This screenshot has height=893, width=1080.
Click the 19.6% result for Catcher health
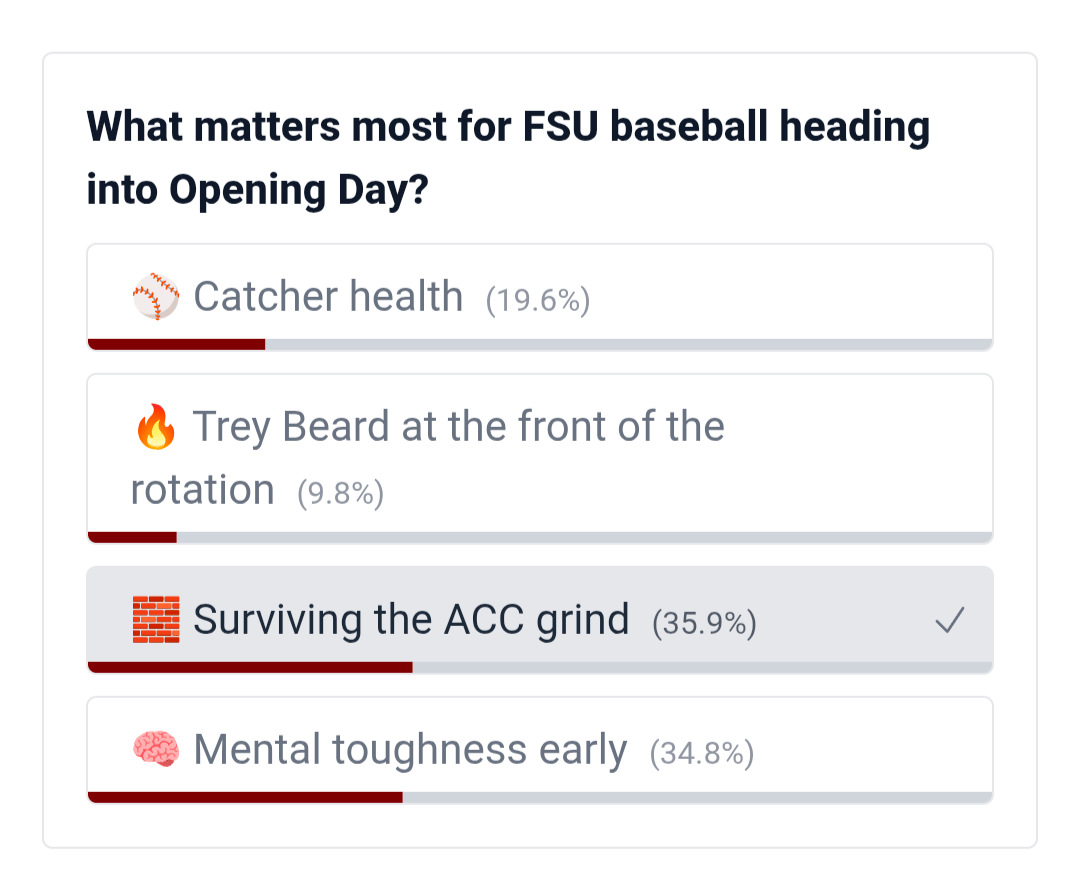coord(538,300)
